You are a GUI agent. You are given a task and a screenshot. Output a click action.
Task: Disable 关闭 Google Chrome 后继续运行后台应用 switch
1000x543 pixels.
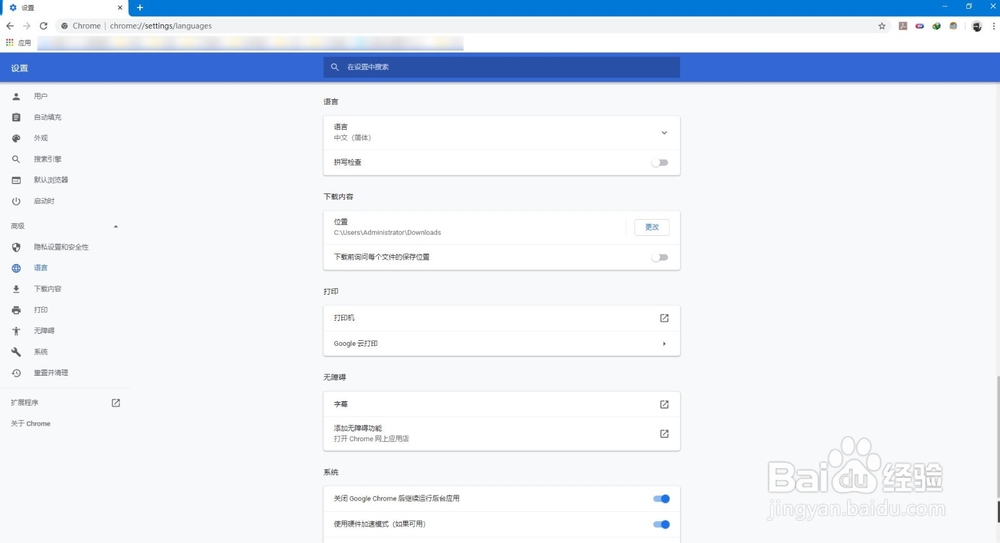[x=661, y=498]
